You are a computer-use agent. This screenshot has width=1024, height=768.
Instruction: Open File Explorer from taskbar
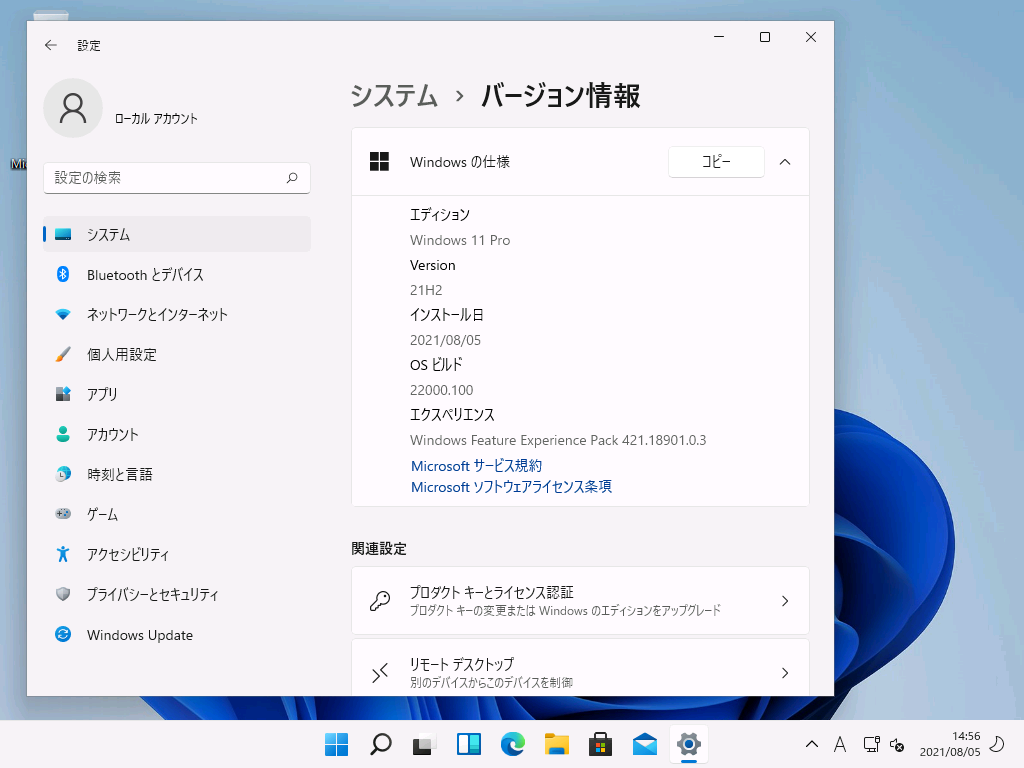[x=556, y=744]
